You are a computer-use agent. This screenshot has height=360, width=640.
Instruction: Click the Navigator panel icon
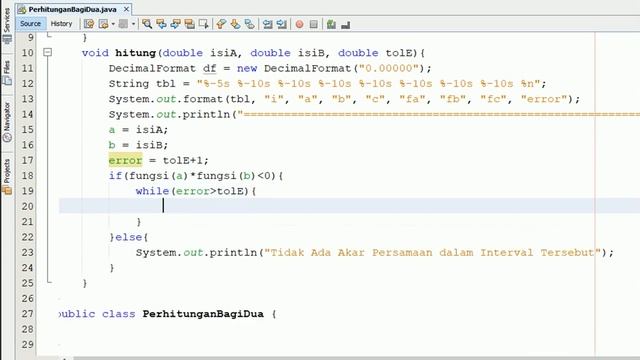pos(7,138)
